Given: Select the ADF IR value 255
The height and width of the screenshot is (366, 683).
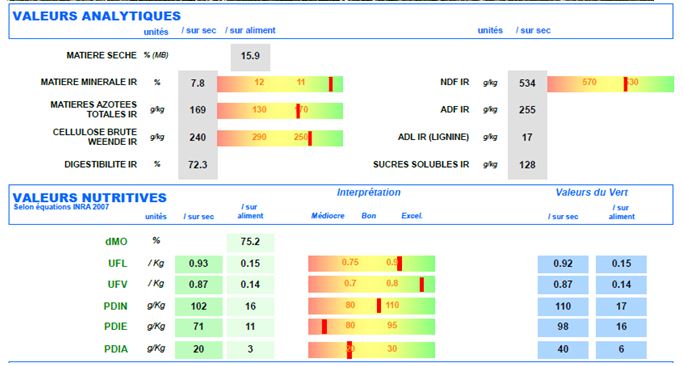Looking at the screenshot, I should point(527,110).
